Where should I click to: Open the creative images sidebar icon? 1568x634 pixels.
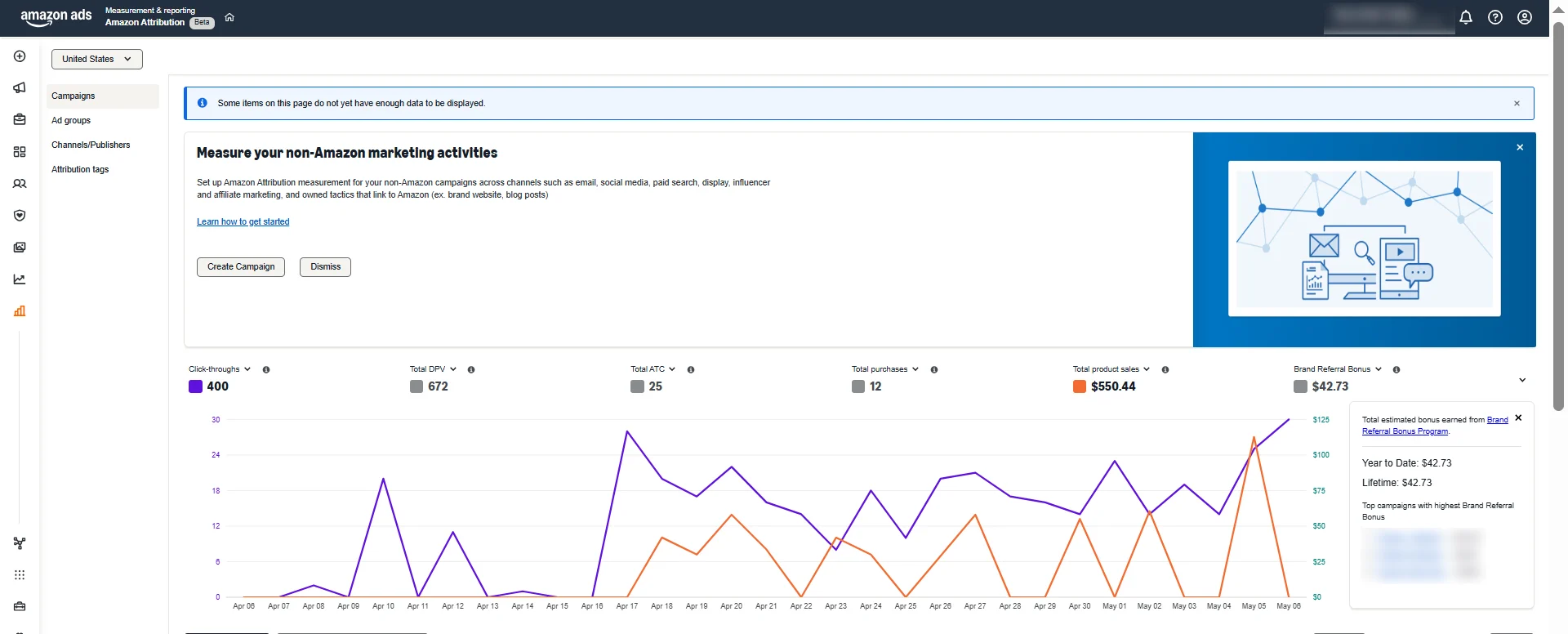coord(20,248)
